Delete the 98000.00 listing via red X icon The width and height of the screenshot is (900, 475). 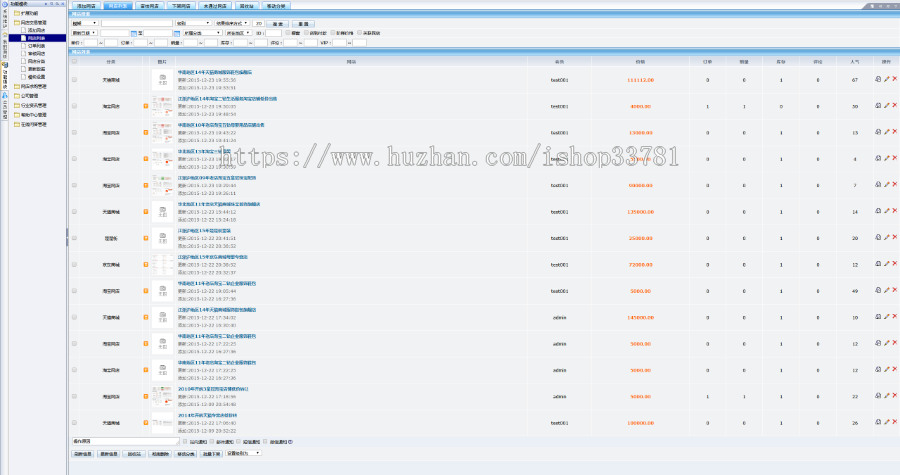point(894,185)
